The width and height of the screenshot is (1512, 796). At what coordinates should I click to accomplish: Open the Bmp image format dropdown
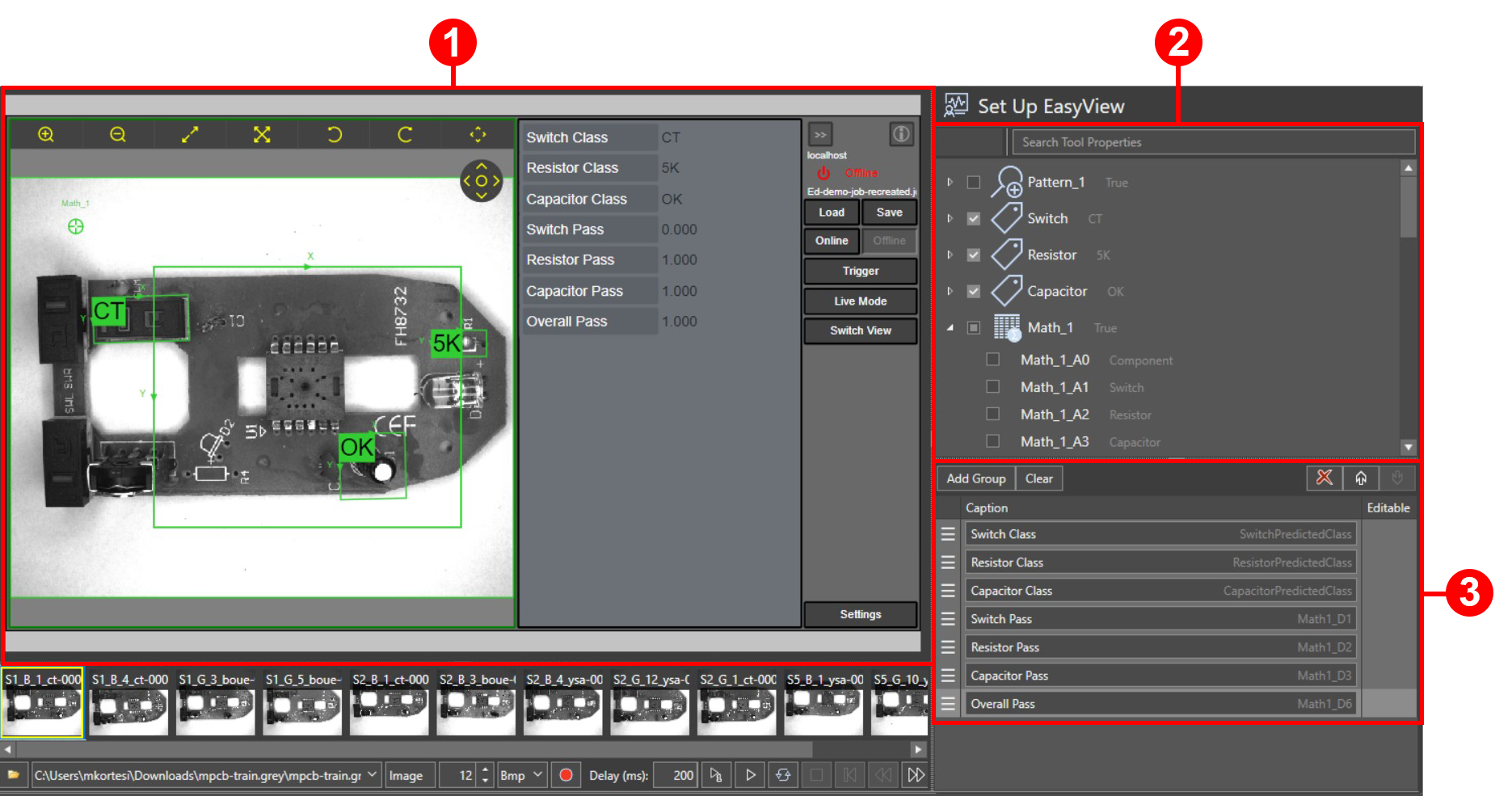pyautogui.click(x=521, y=775)
